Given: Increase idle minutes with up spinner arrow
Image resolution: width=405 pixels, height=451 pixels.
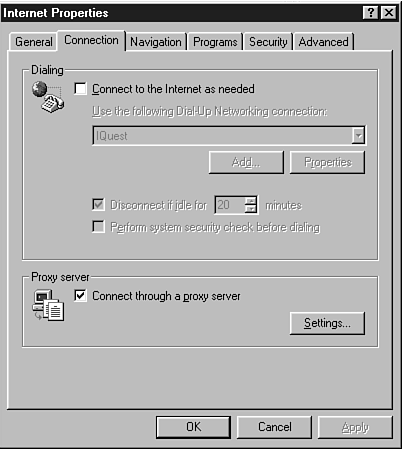Looking at the screenshot, I should [251, 201].
